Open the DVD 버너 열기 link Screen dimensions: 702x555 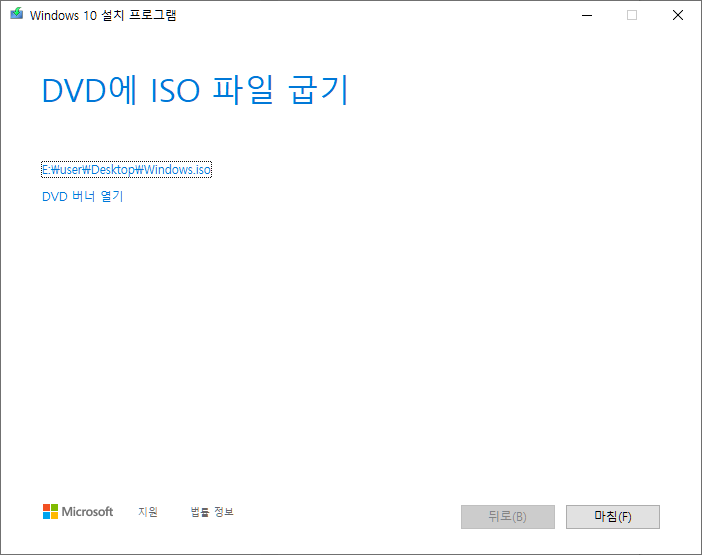(82, 196)
